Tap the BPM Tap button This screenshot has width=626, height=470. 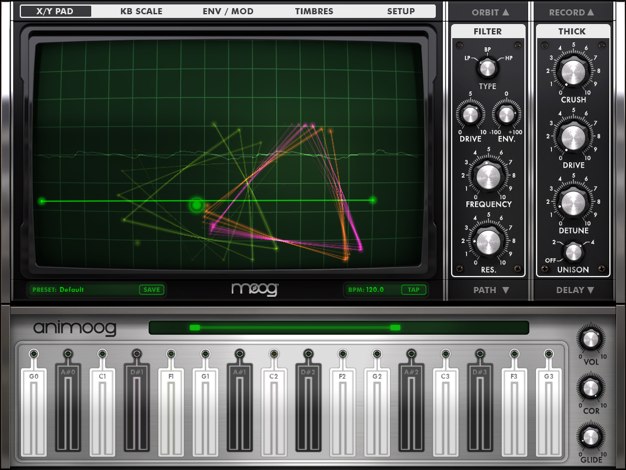[x=412, y=289]
